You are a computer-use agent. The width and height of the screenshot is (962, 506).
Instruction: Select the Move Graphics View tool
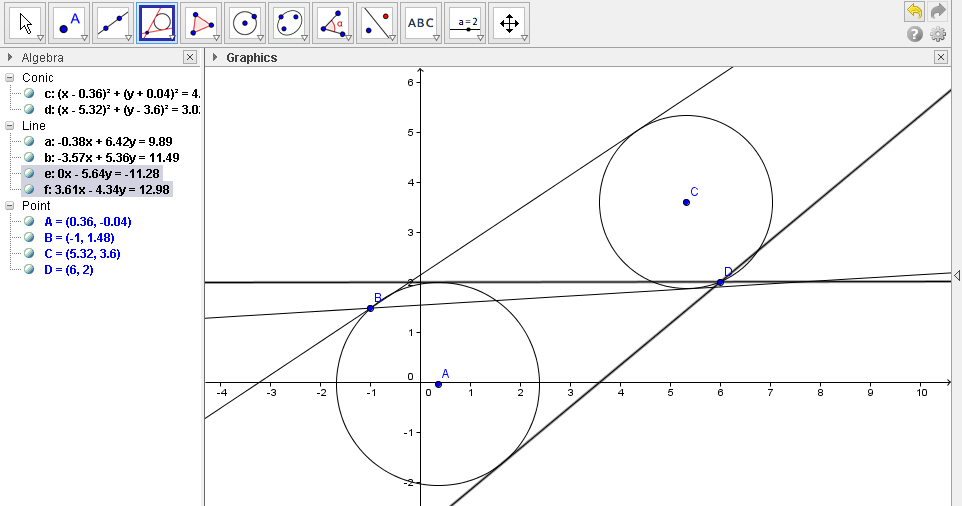pos(509,23)
